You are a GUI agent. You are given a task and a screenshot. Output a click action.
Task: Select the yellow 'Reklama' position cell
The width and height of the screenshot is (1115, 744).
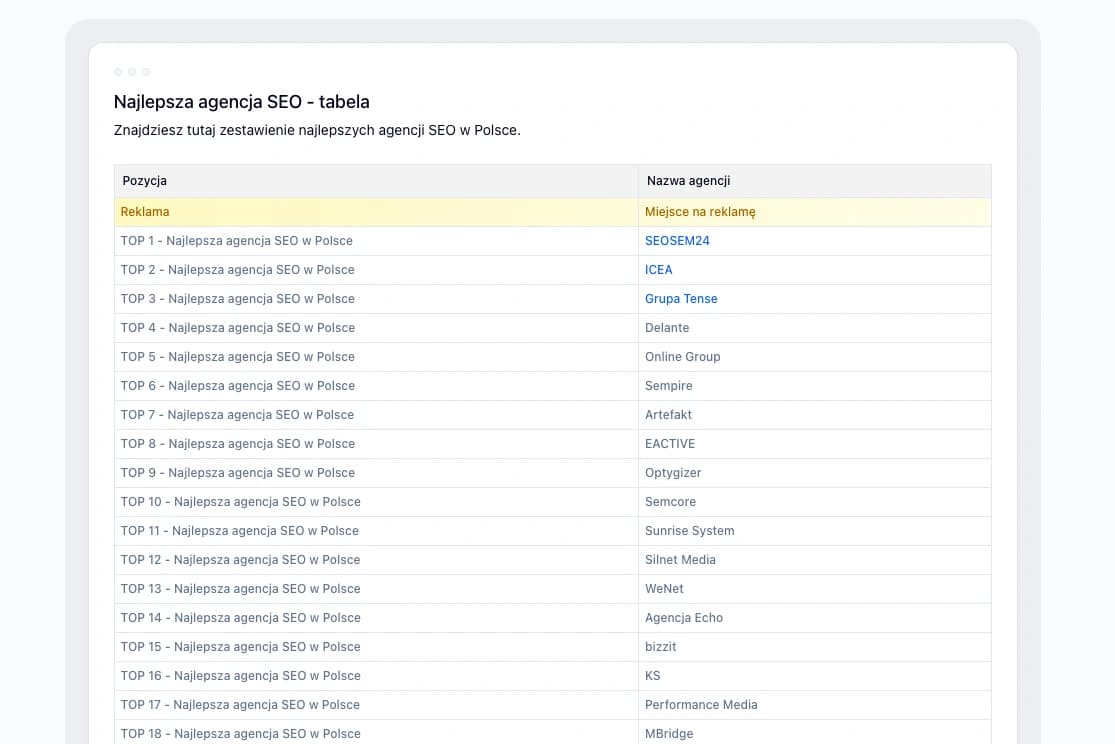click(x=145, y=212)
